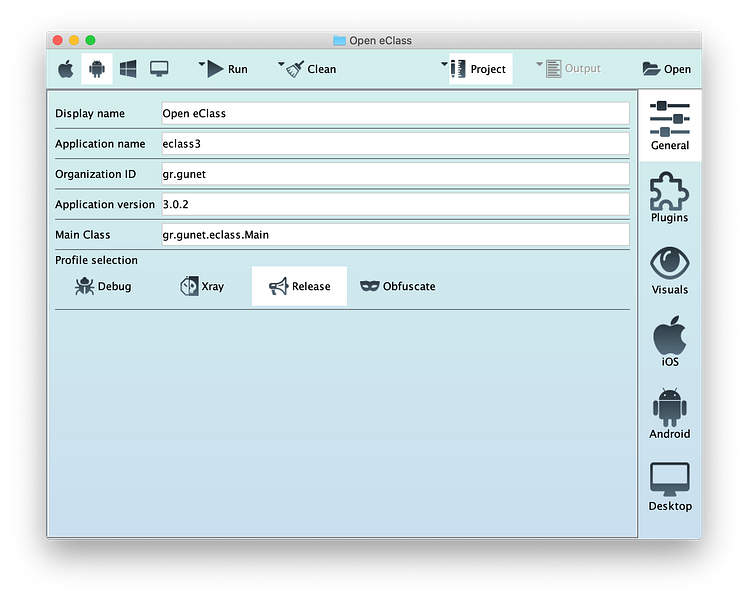Viewport: 748px width, 600px height.
Task: Expand the Clean dropdown arrow
Action: tap(281, 64)
